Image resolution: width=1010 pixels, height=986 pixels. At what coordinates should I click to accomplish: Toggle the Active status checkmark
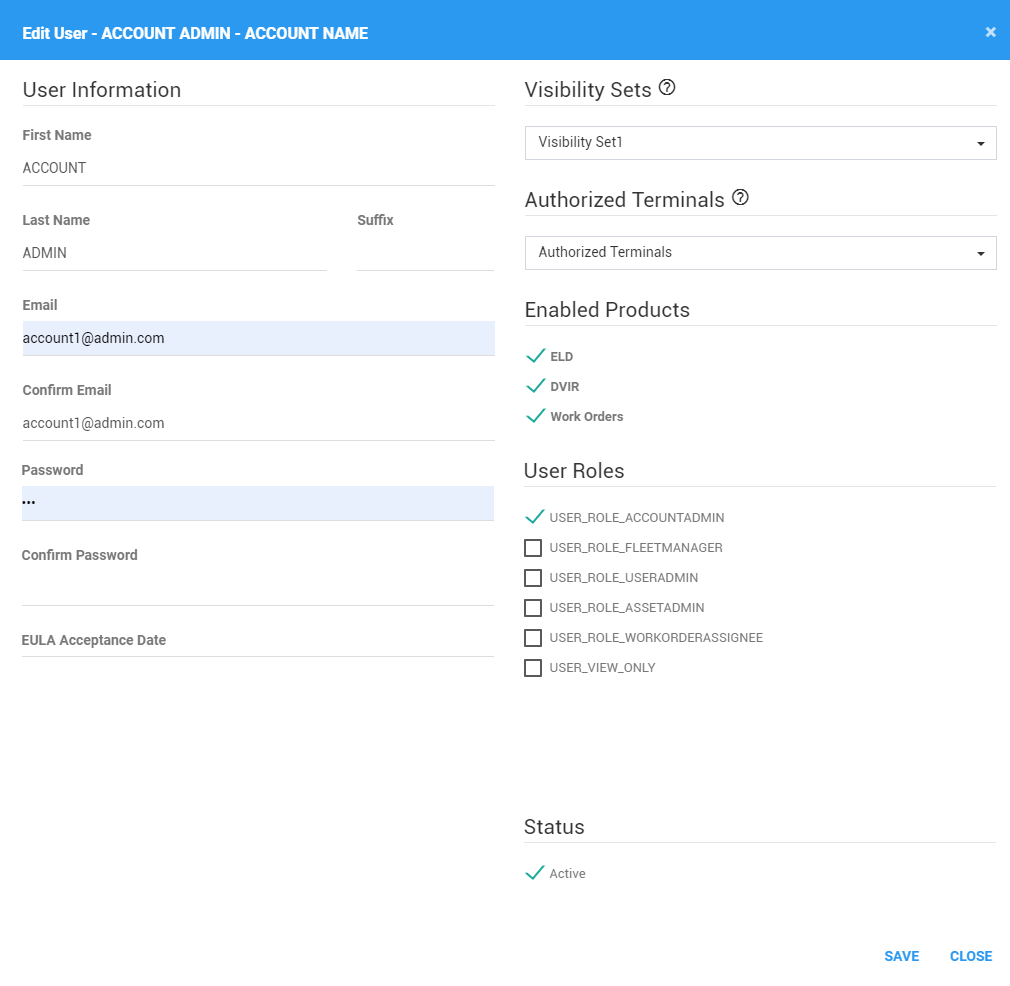tap(535, 873)
